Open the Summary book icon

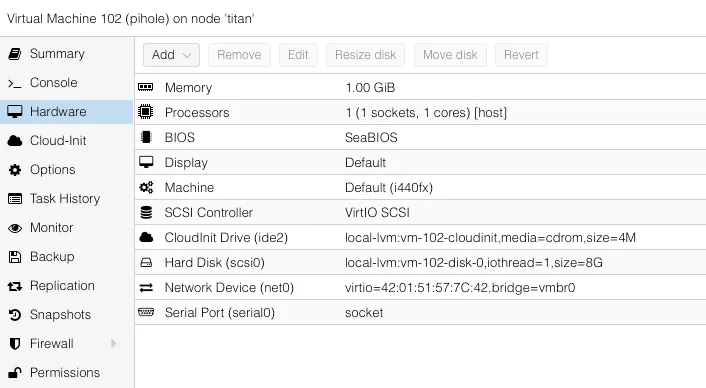pyautogui.click(x=15, y=54)
